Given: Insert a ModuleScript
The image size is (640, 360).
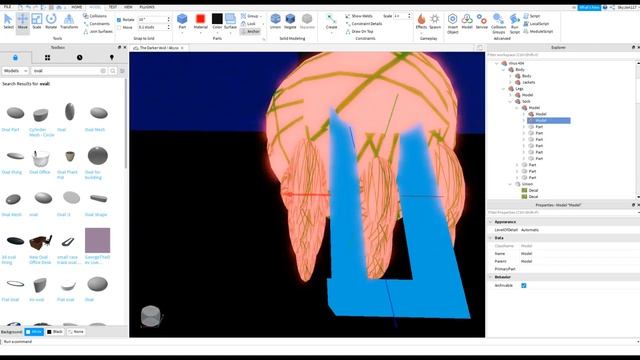Looking at the screenshot, I should coord(538,31).
